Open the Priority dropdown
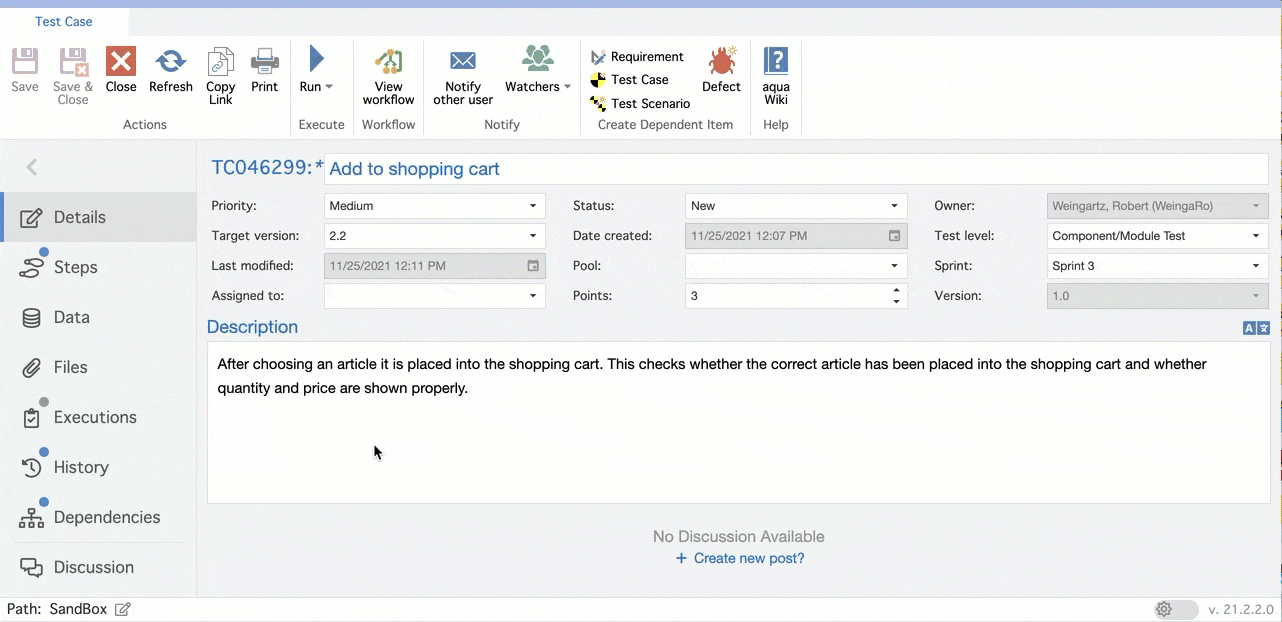The width and height of the screenshot is (1282, 622). [532, 206]
